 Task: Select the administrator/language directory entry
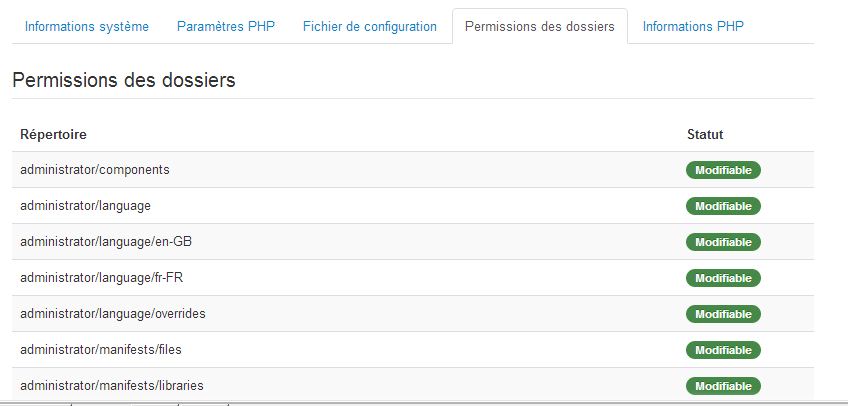pos(85,206)
